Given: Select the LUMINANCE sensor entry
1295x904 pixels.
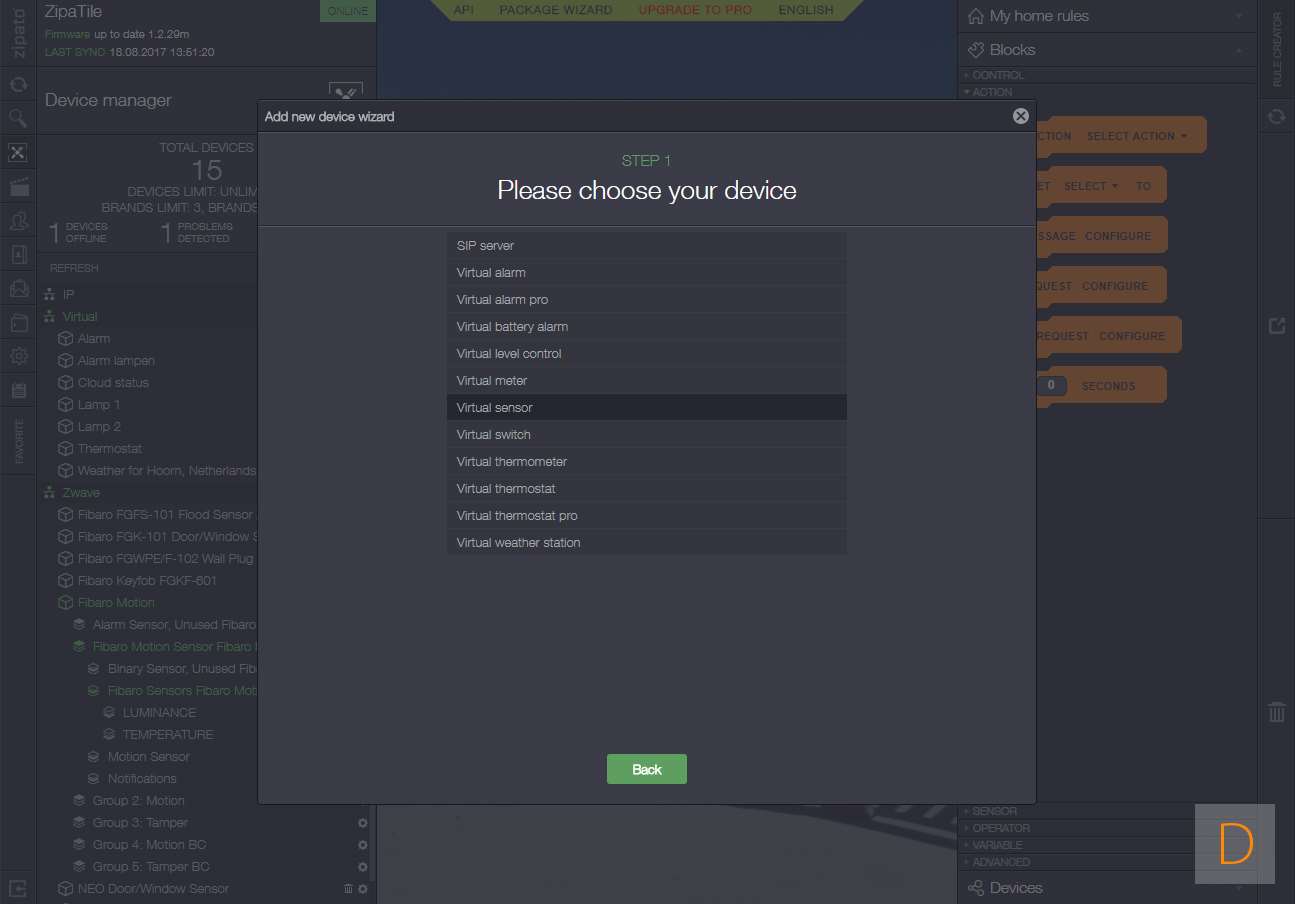Looking at the screenshot, I should tap(150, 713).
